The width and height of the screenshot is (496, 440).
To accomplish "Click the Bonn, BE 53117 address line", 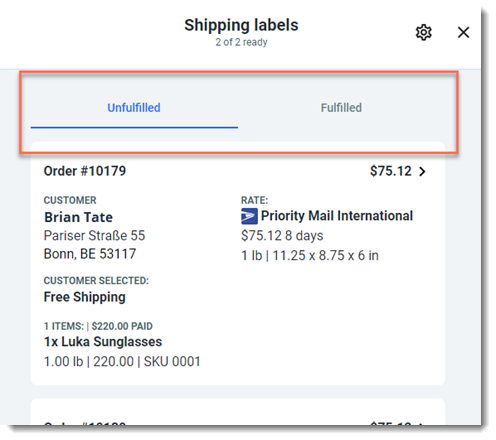I will (90, 254).
